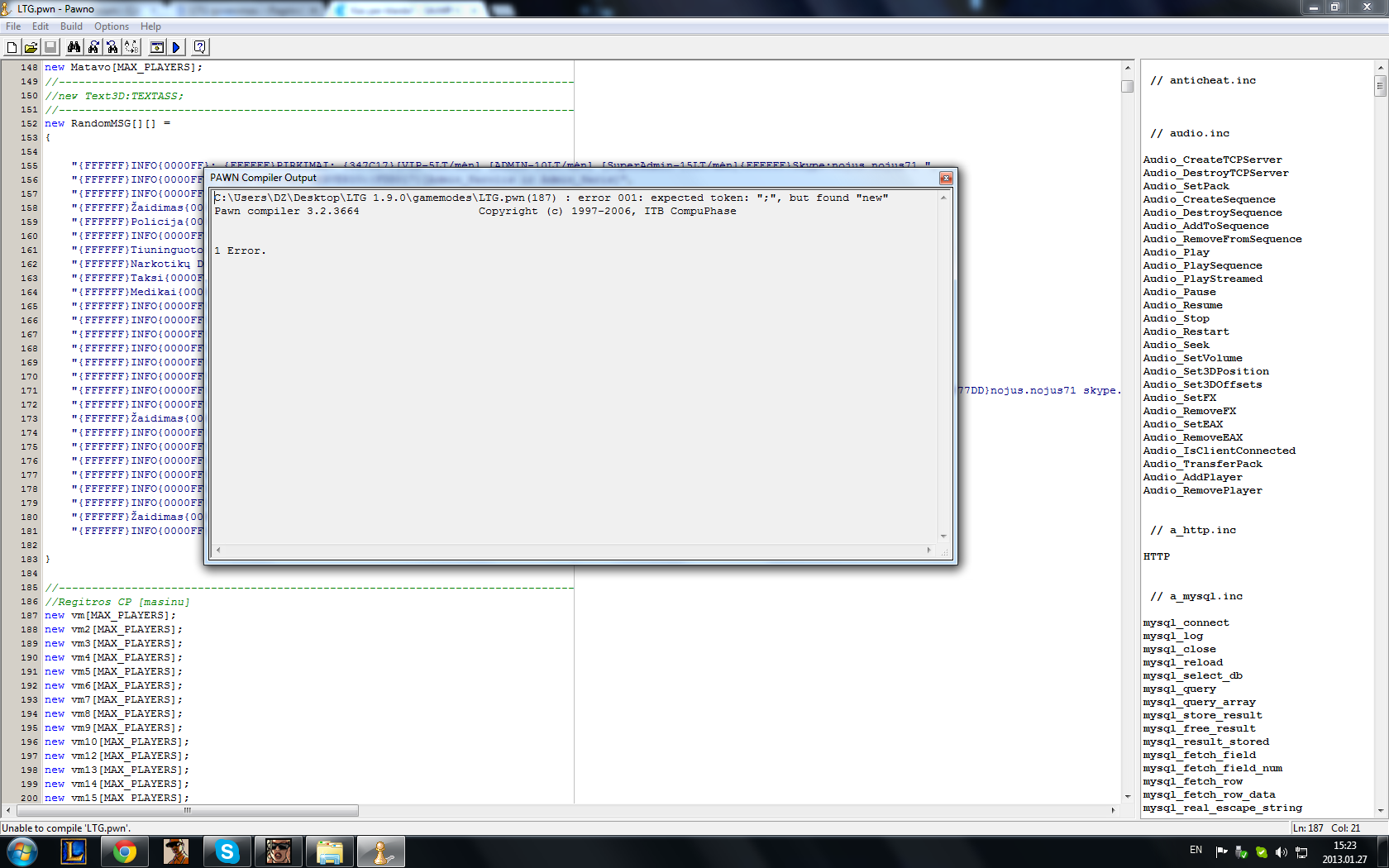Click the Replace A-to-B icon

(131, 47)
